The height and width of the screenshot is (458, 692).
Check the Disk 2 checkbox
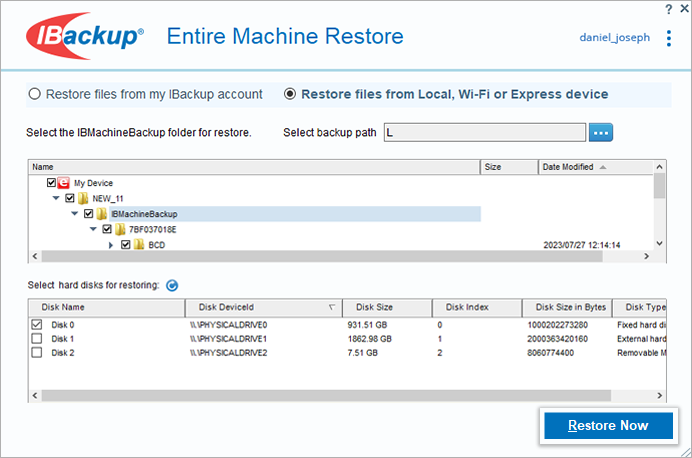tap(37, 353)
